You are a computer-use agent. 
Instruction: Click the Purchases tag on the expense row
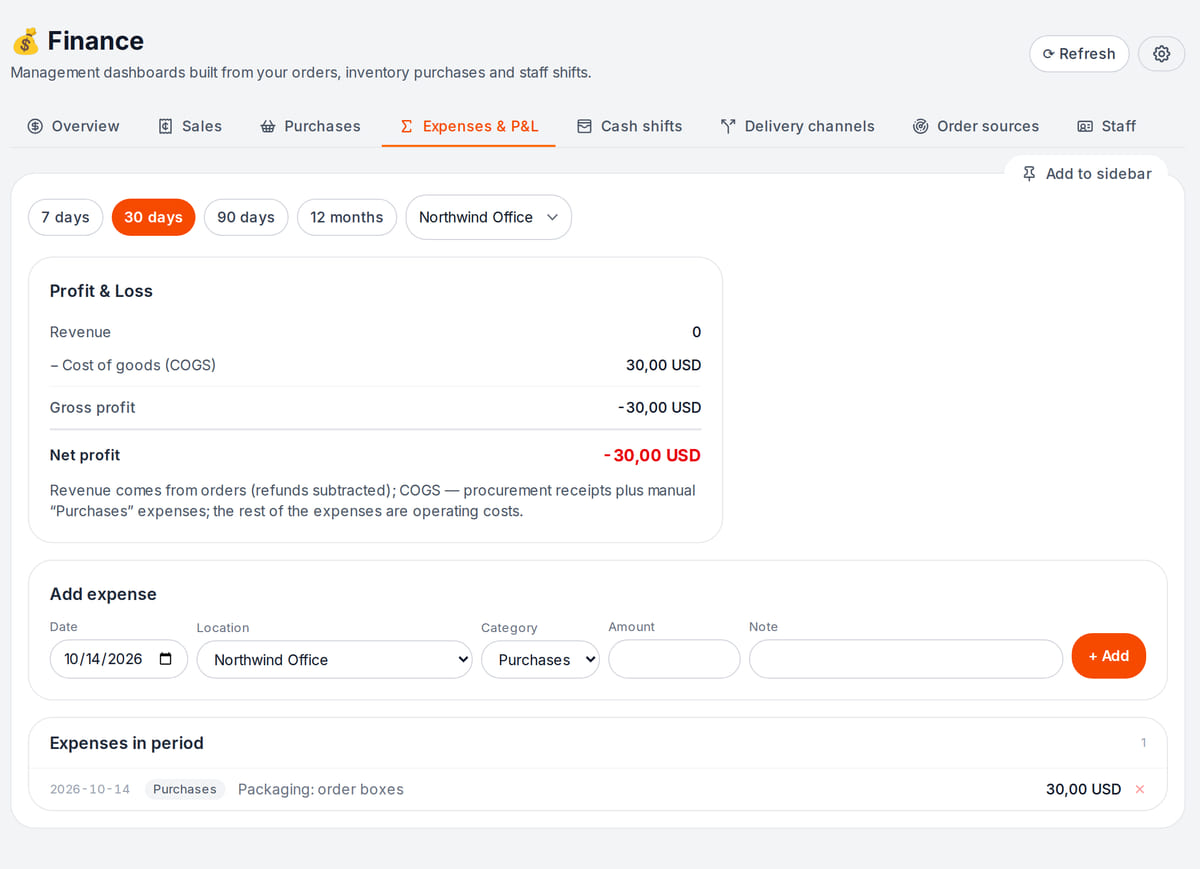[x=185, y=789]
